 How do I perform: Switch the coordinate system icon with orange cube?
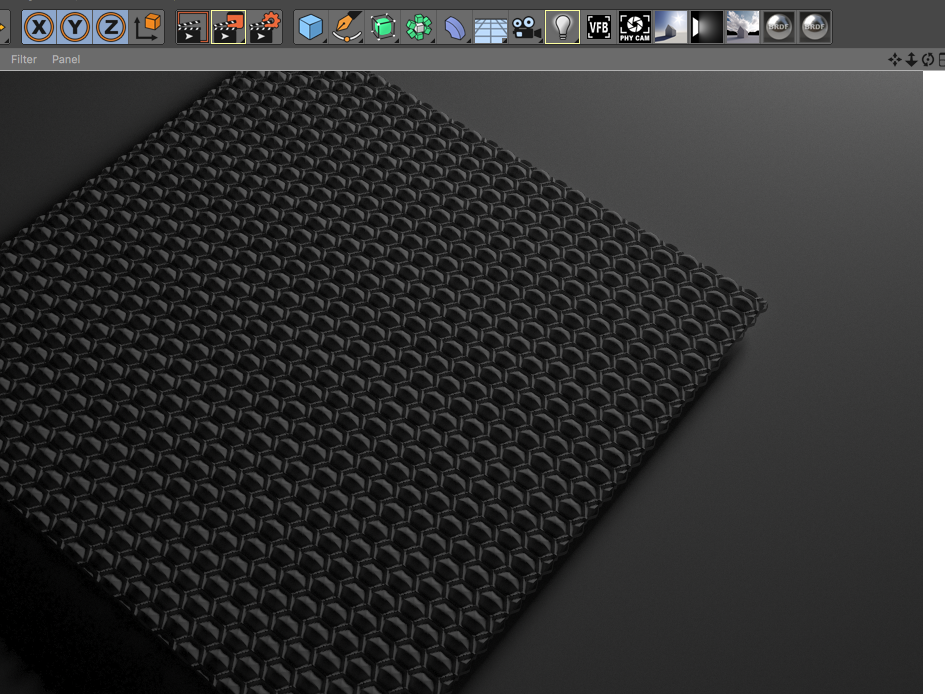pos(146,27)
